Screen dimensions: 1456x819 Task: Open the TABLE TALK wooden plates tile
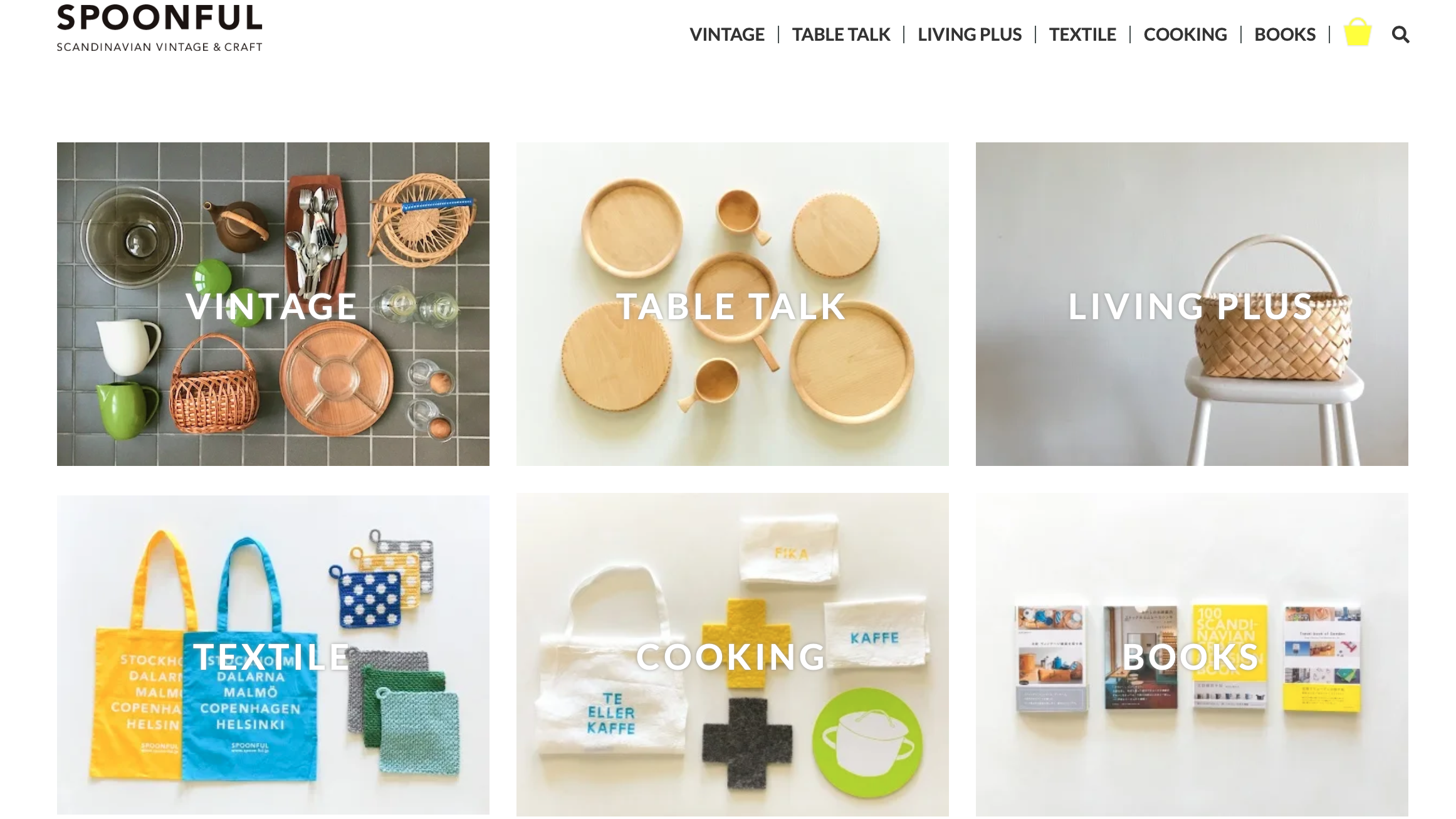coord(733,304)
